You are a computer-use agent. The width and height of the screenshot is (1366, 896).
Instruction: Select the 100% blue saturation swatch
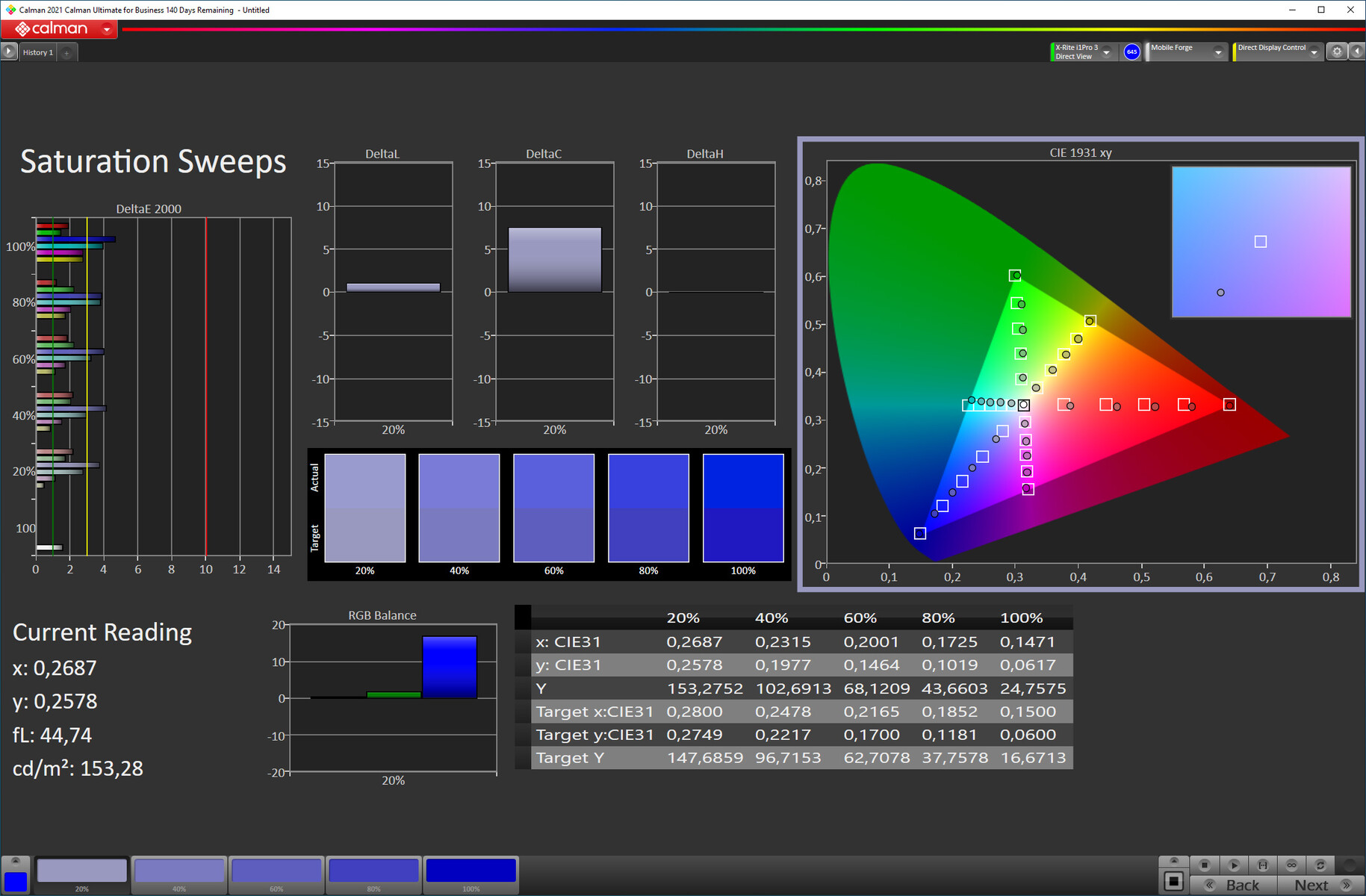click(471, 871)
